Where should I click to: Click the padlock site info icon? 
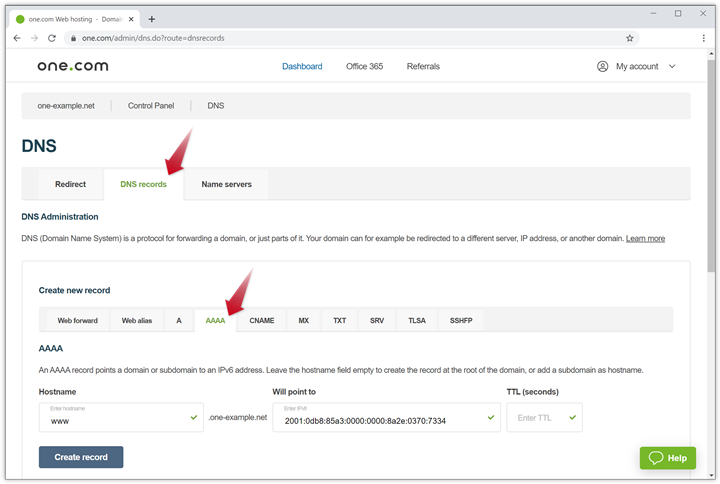(72, 38)
